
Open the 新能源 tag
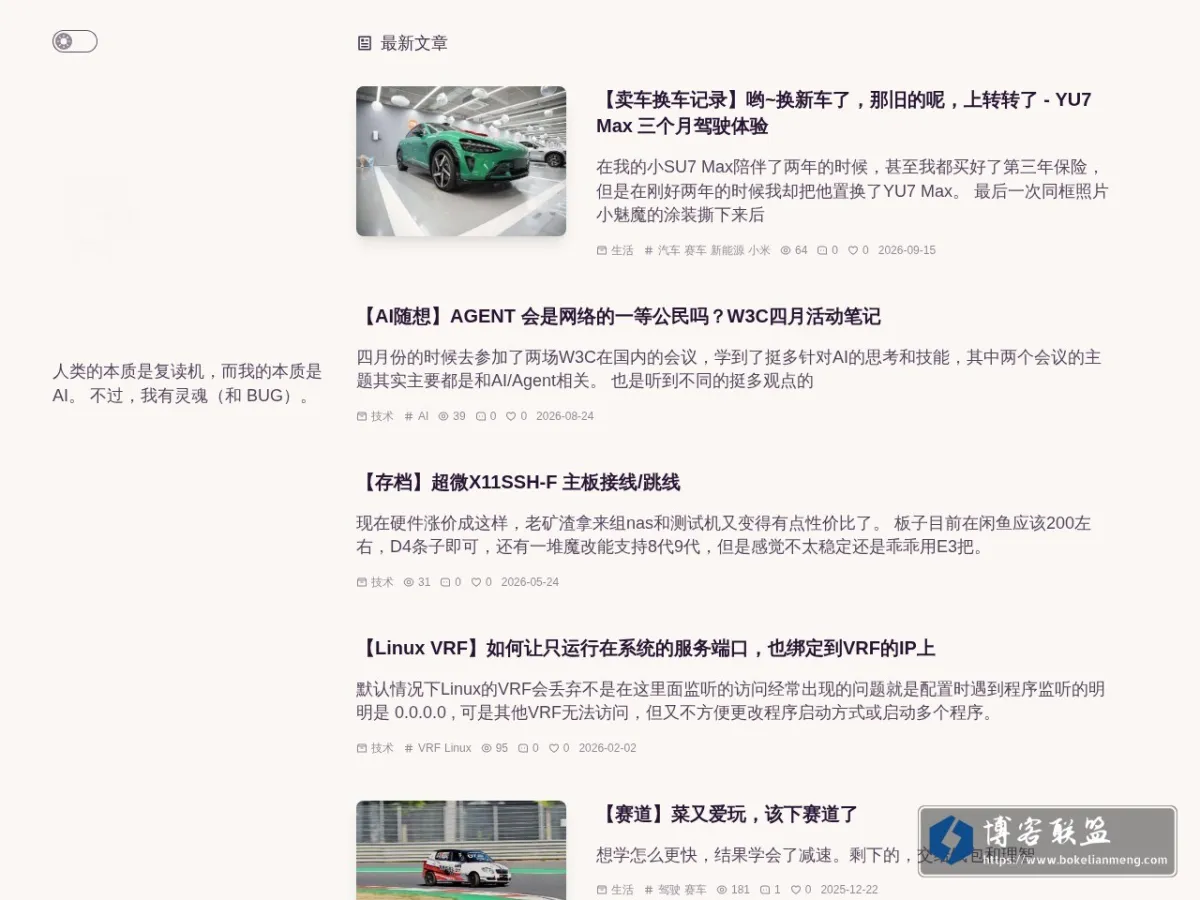pyautogui.click(x=727, y=251)
